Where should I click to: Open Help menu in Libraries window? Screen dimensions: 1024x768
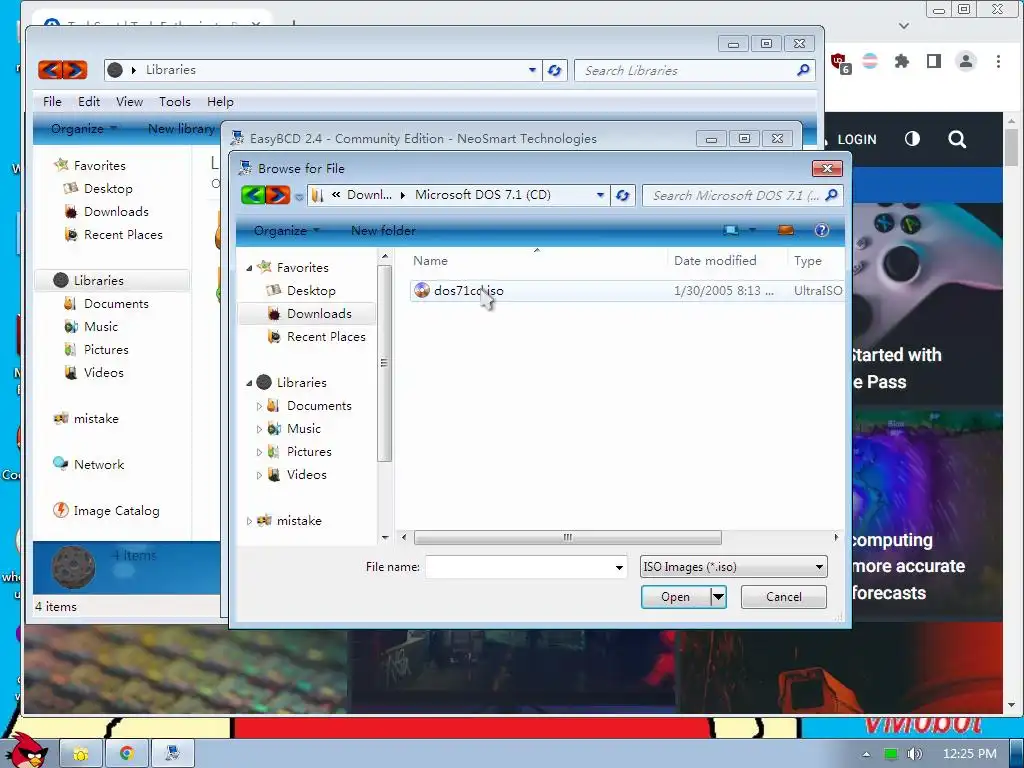220,102
